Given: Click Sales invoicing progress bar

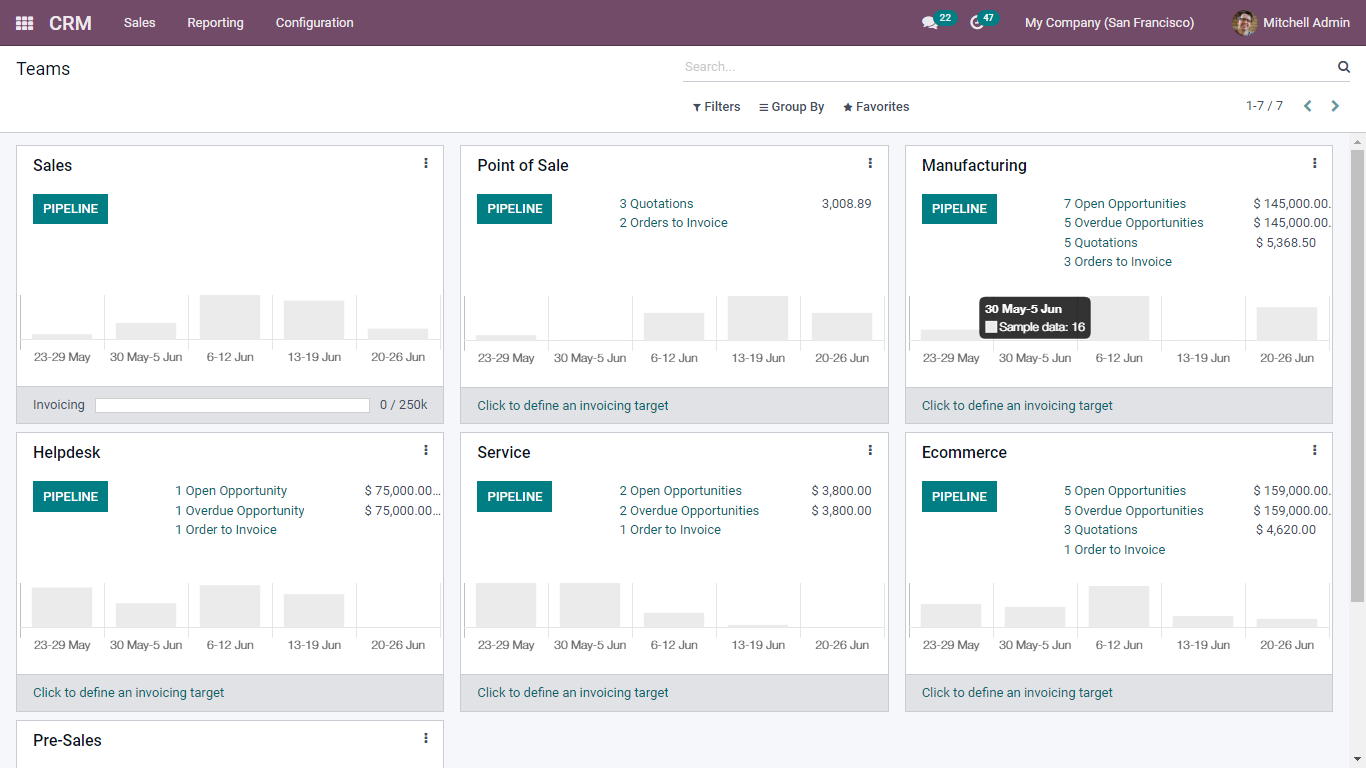Looking at the screenshot, I should (232, 405).
